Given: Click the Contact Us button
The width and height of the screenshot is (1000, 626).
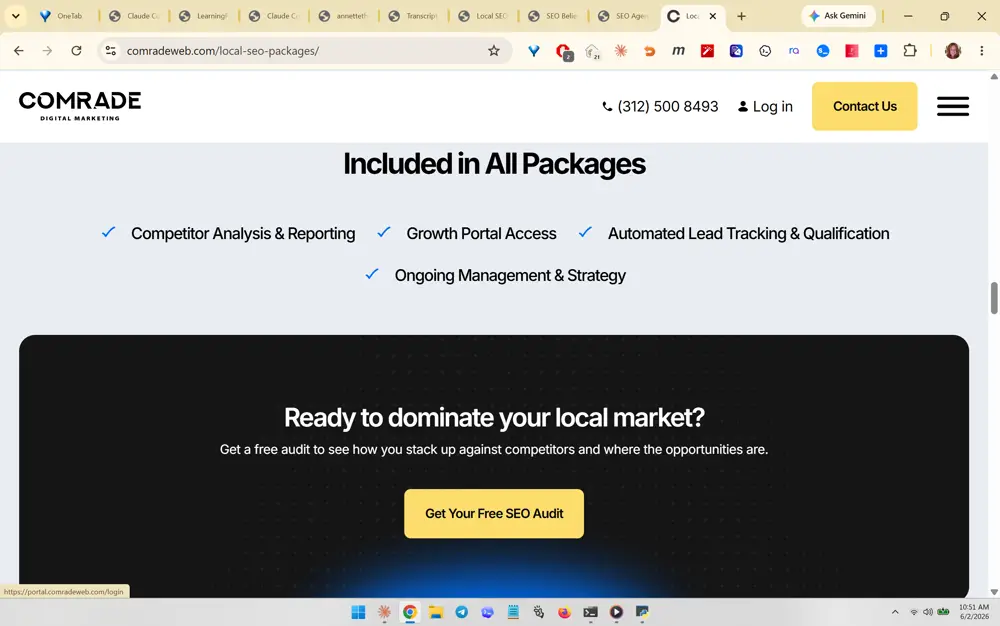Looking at the screenshot, I should point(864,106).
